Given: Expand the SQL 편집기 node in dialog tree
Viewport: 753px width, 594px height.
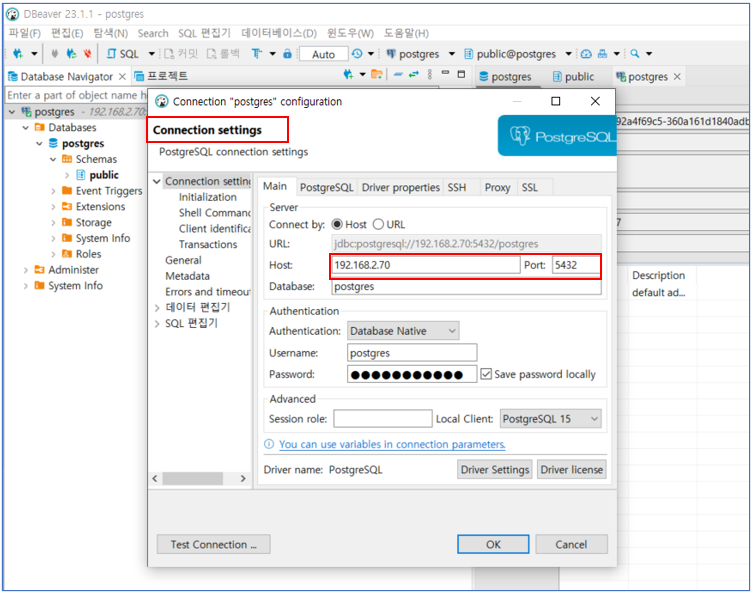Looking at the screenshot, I should pyautogui.click(x=157, y=324).
